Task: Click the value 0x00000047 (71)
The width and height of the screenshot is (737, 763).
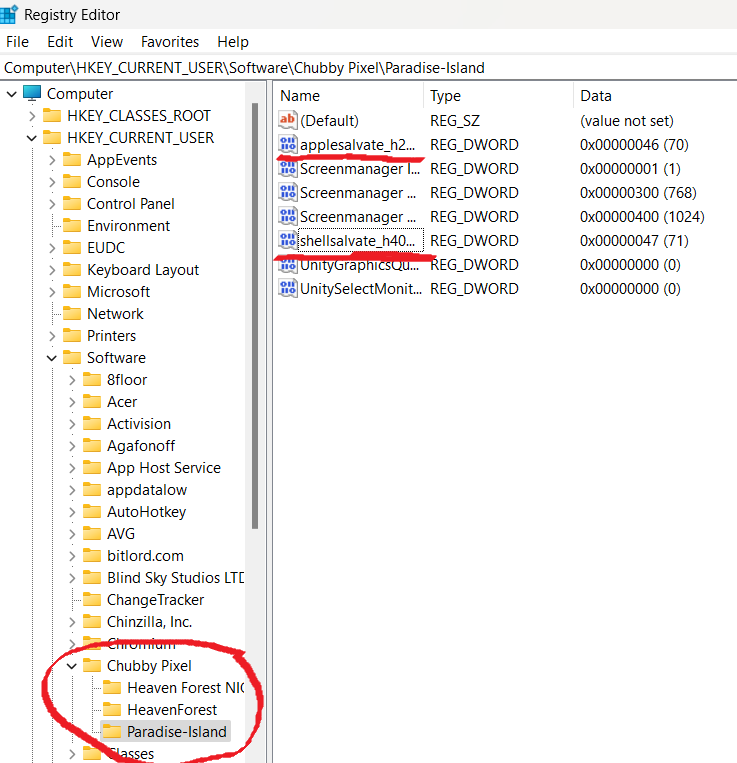Action: [634, 240]
